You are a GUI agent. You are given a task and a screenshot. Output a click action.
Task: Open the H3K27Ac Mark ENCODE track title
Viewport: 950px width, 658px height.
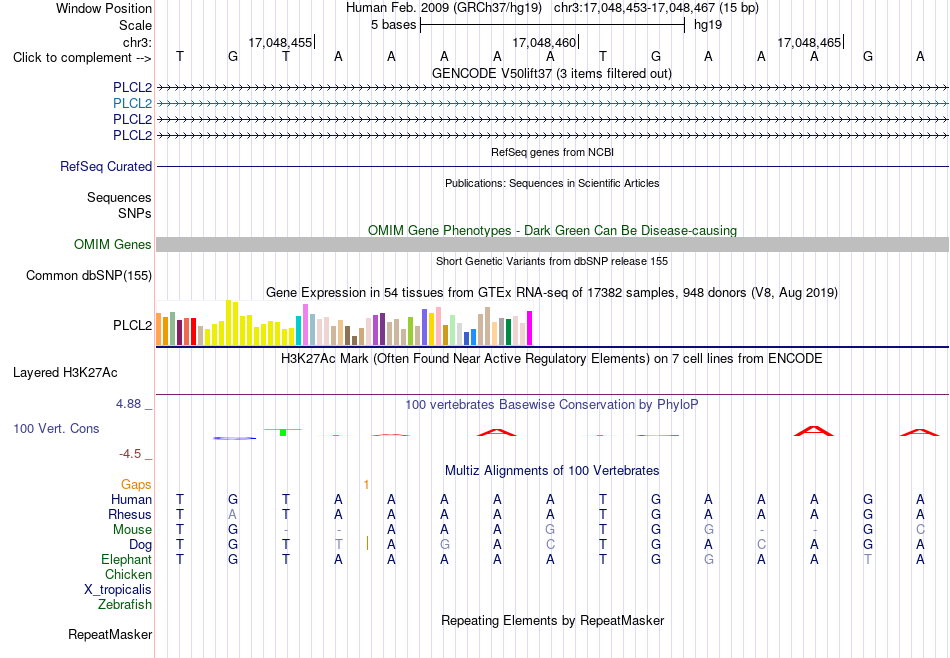[x=551, y=359]
